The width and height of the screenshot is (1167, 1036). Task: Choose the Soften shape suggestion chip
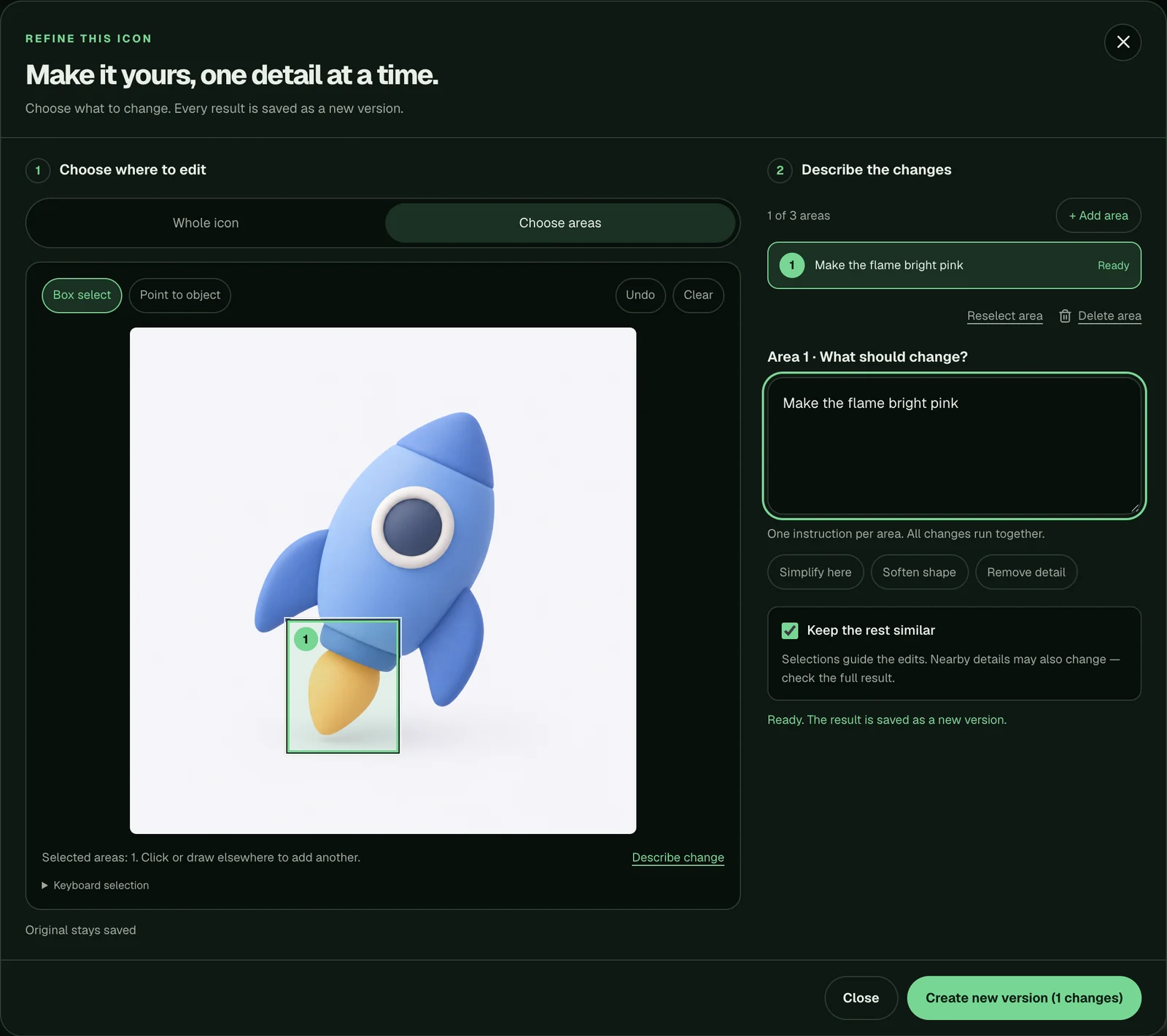pyautogui.click(x=919, y=573)
